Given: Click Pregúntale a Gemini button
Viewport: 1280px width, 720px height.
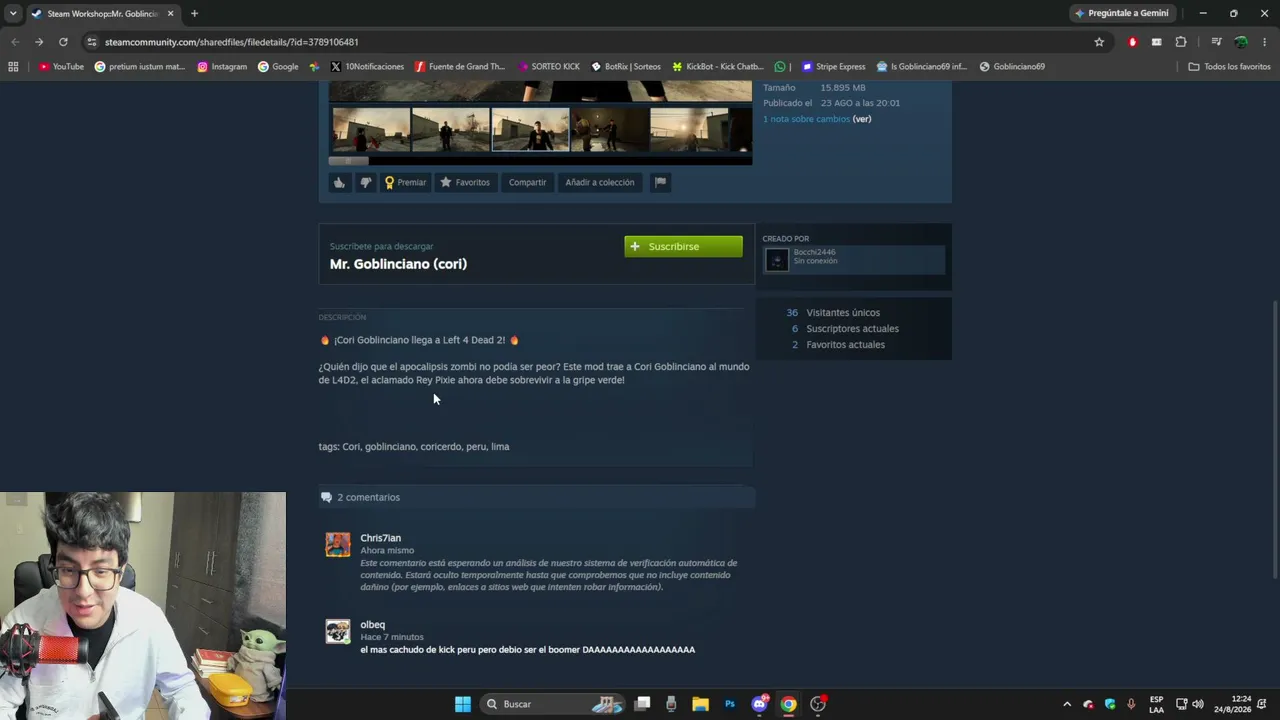Looking at the screenshot, I should [x=1122, y=13].
